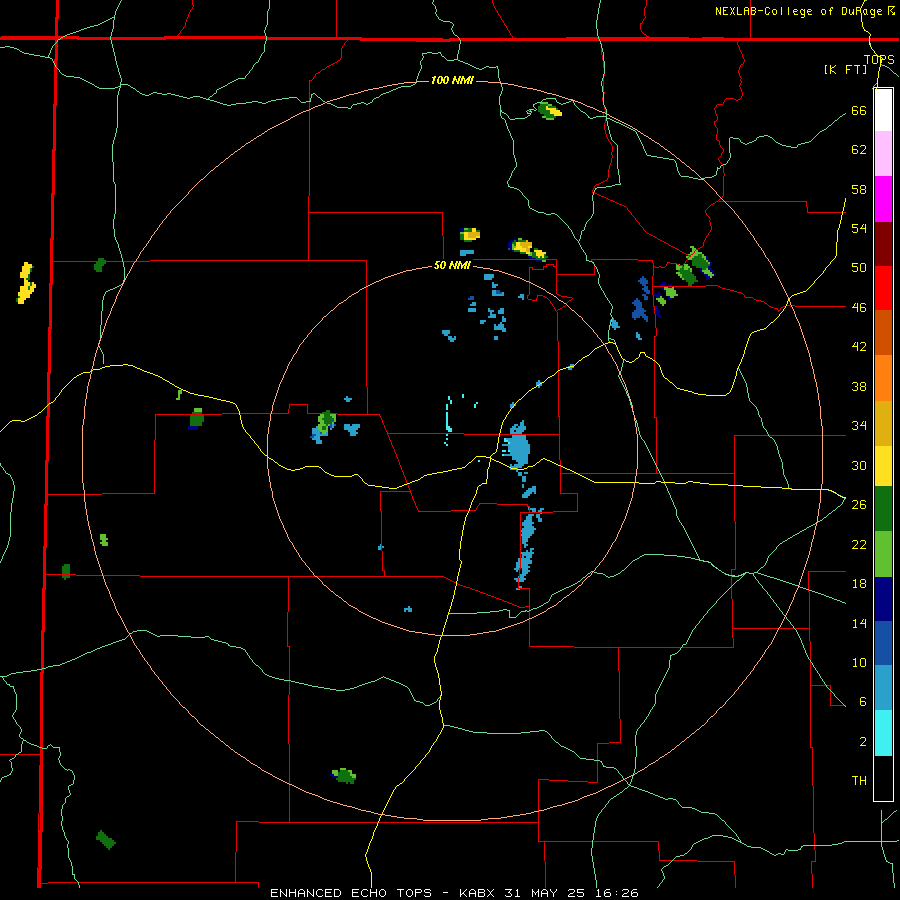Click the 'KABX' radar site identifier
Viewport: 900px width, 900px height.
(x=479, y=893)
